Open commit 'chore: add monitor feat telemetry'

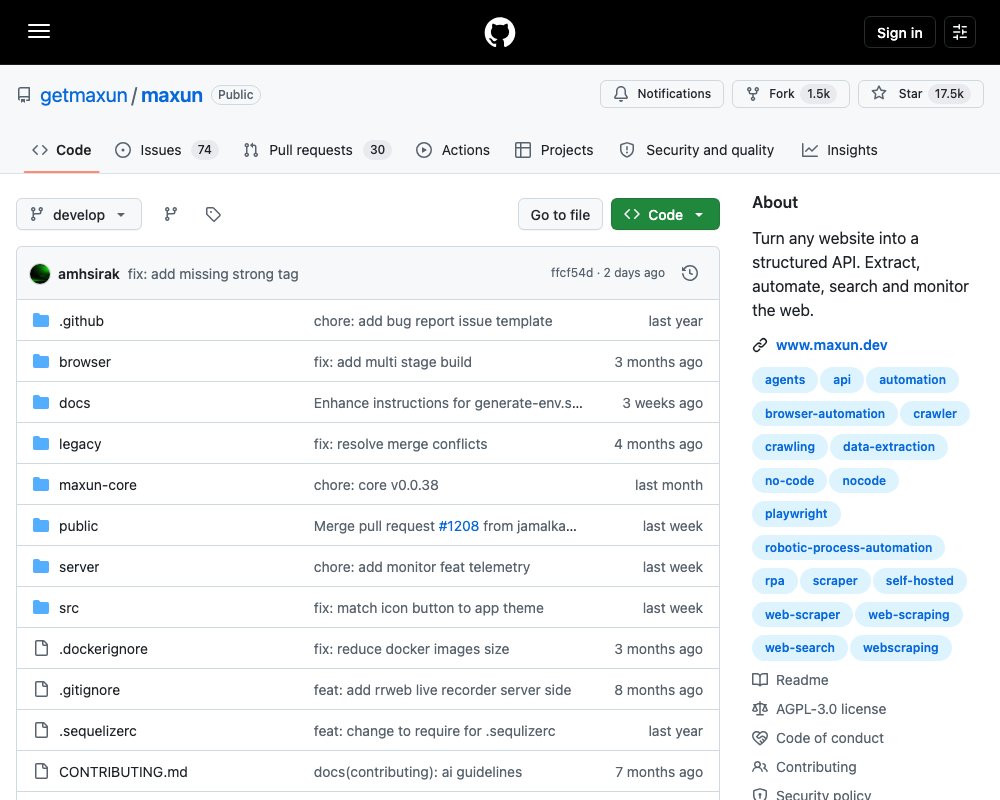422,567
